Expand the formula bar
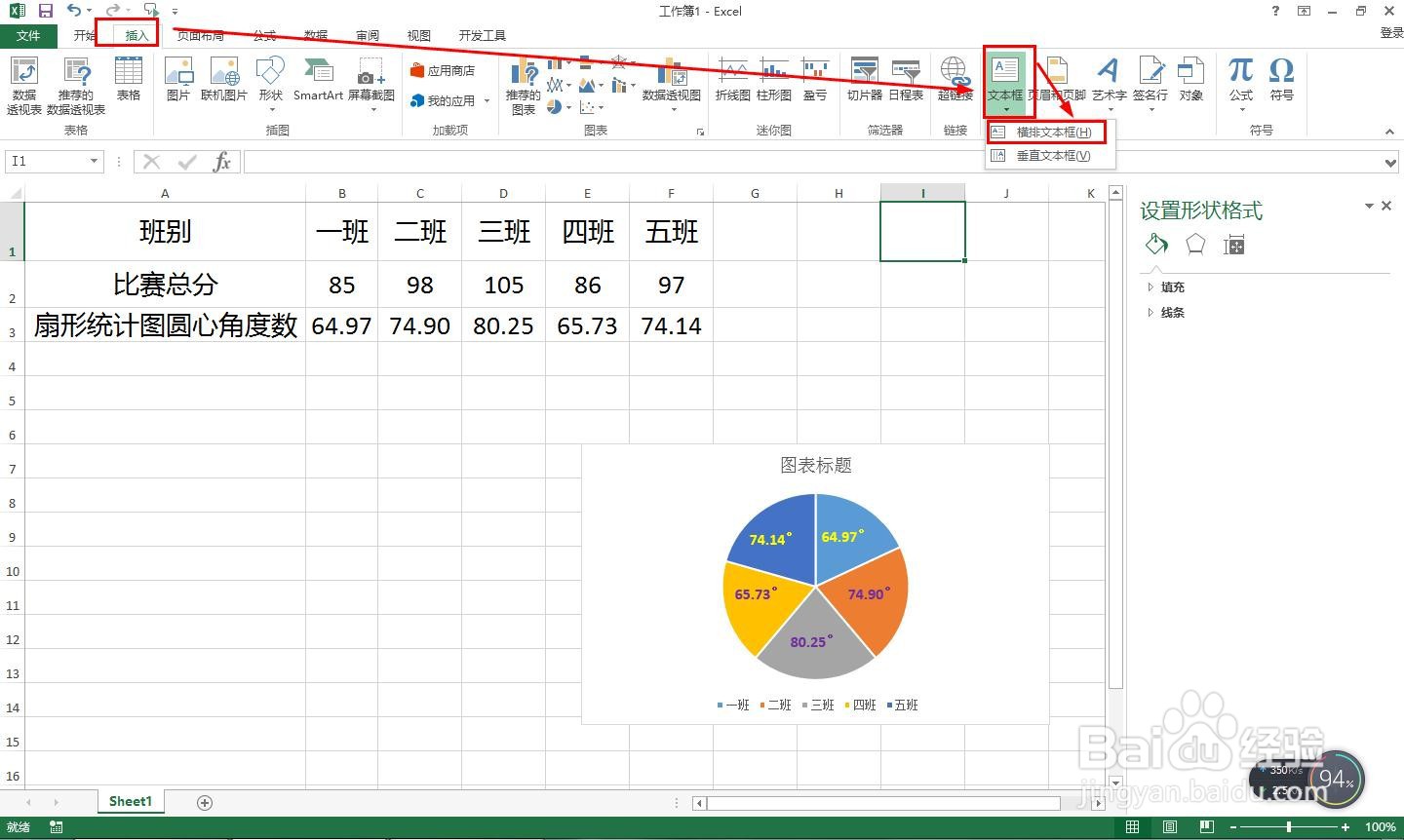The height and width of the screenshot is (840, 1404). 1392,162
